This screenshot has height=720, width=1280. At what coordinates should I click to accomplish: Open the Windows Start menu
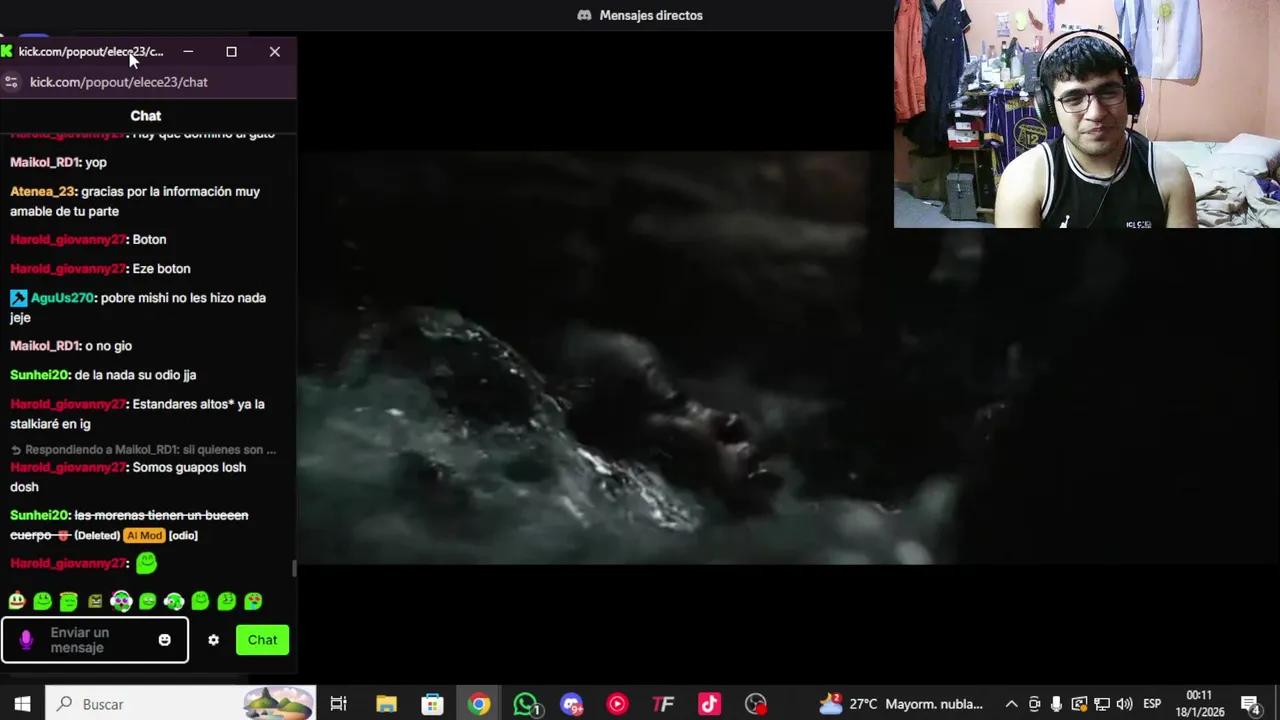pos(22,704)
